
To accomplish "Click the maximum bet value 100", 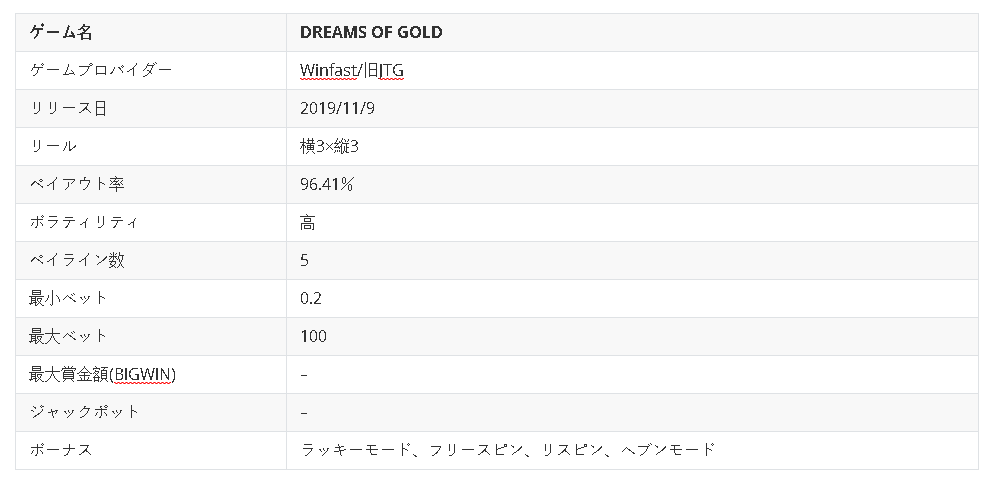I will (x=313, y=336).
